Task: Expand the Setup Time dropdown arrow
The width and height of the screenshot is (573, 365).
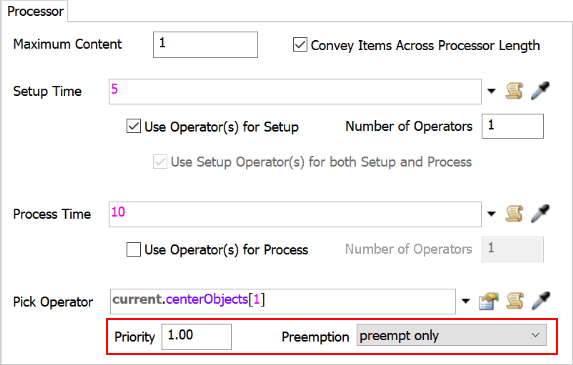Action: coord(492,91)
